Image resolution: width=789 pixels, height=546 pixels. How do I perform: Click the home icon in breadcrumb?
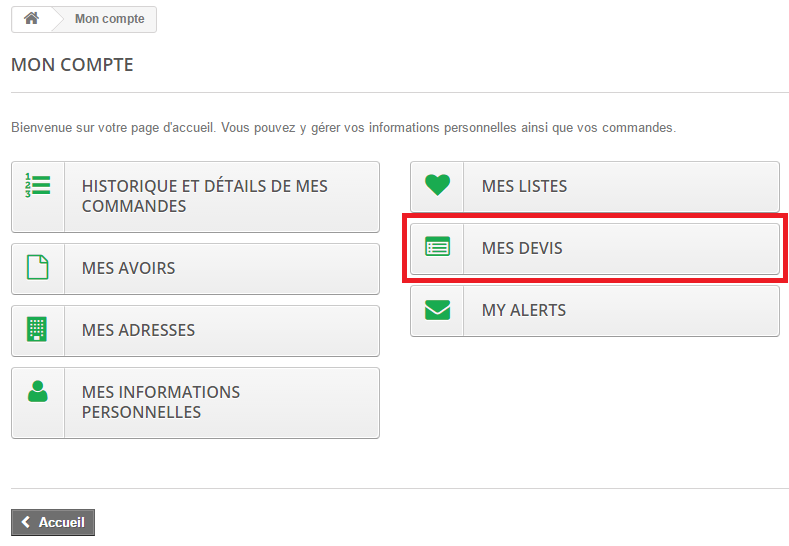[x=31, y=19]
